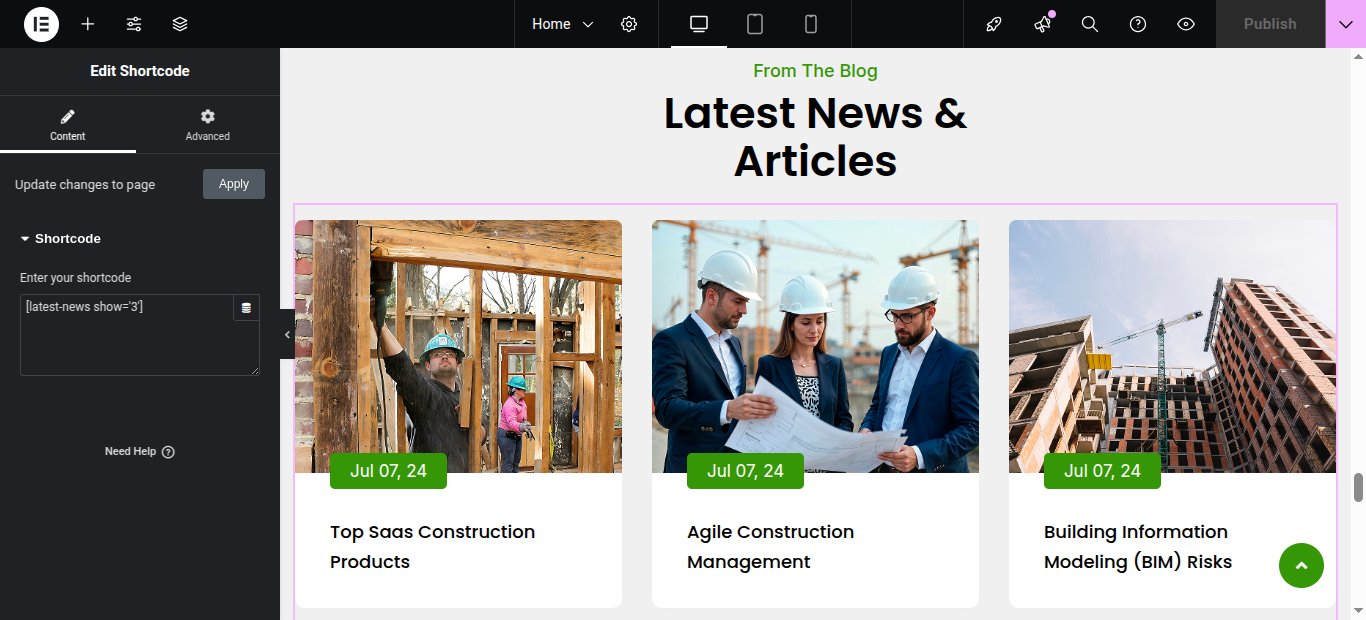Expand Publish options arrow
This screenshot has height=620, width=1366.
(1345, 24)
